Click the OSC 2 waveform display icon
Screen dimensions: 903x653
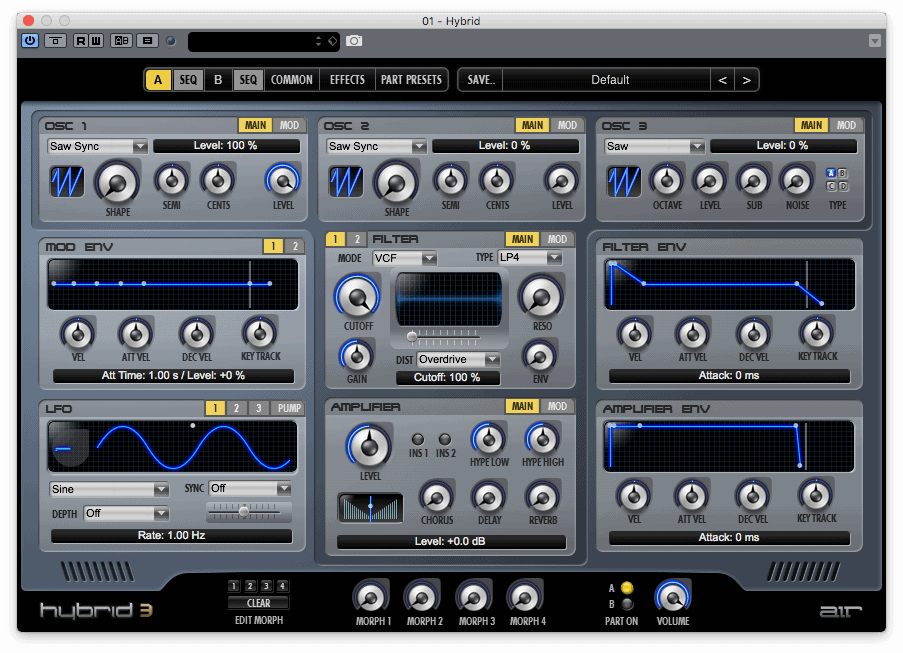[x=346, y=182]
